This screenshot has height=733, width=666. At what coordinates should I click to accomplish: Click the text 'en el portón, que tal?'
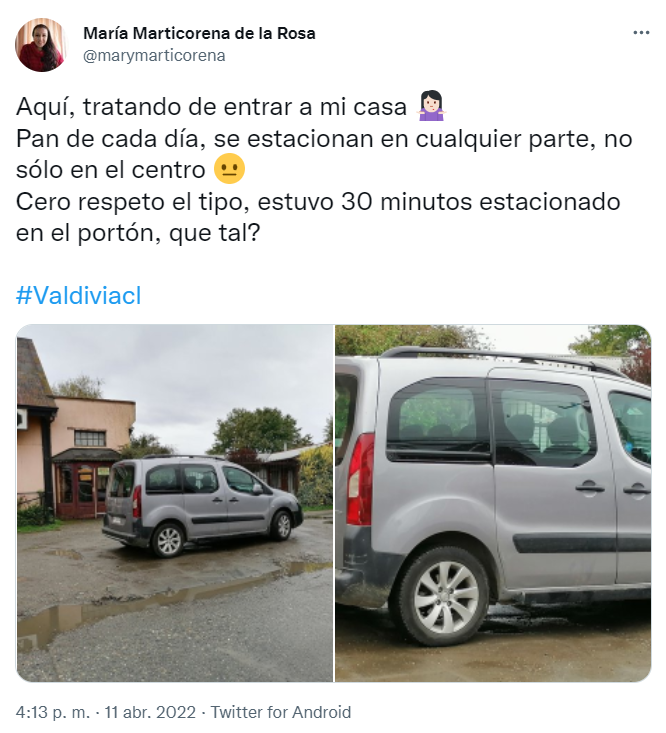pyautogui.click(x=137, y=233)
